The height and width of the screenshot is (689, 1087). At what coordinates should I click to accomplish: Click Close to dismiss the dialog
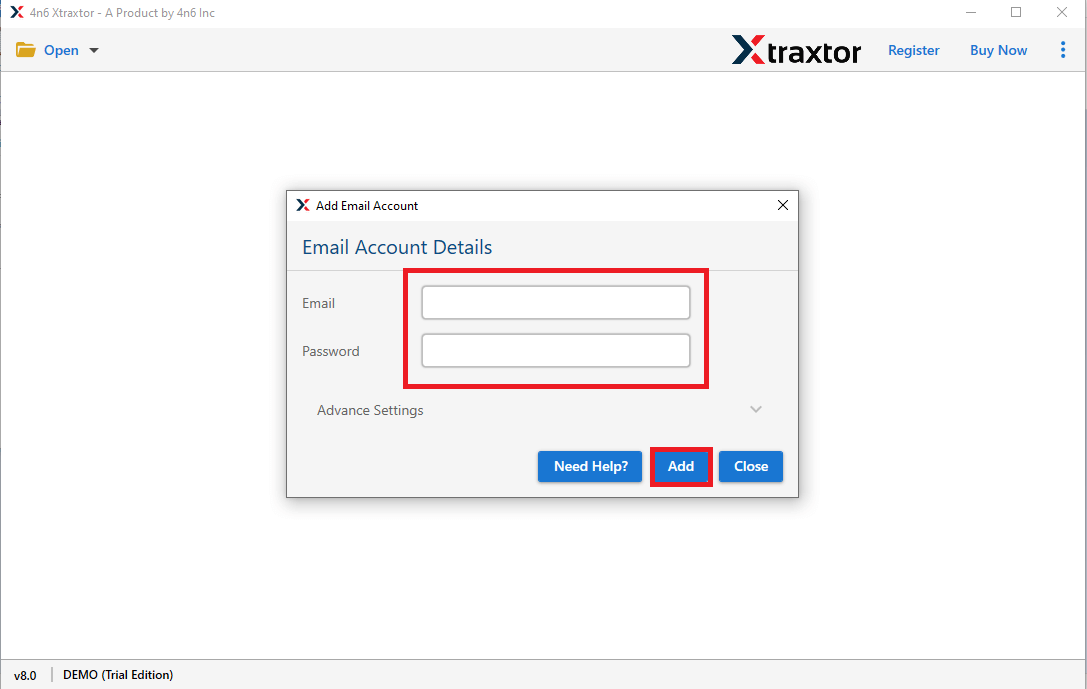(750, 466)
